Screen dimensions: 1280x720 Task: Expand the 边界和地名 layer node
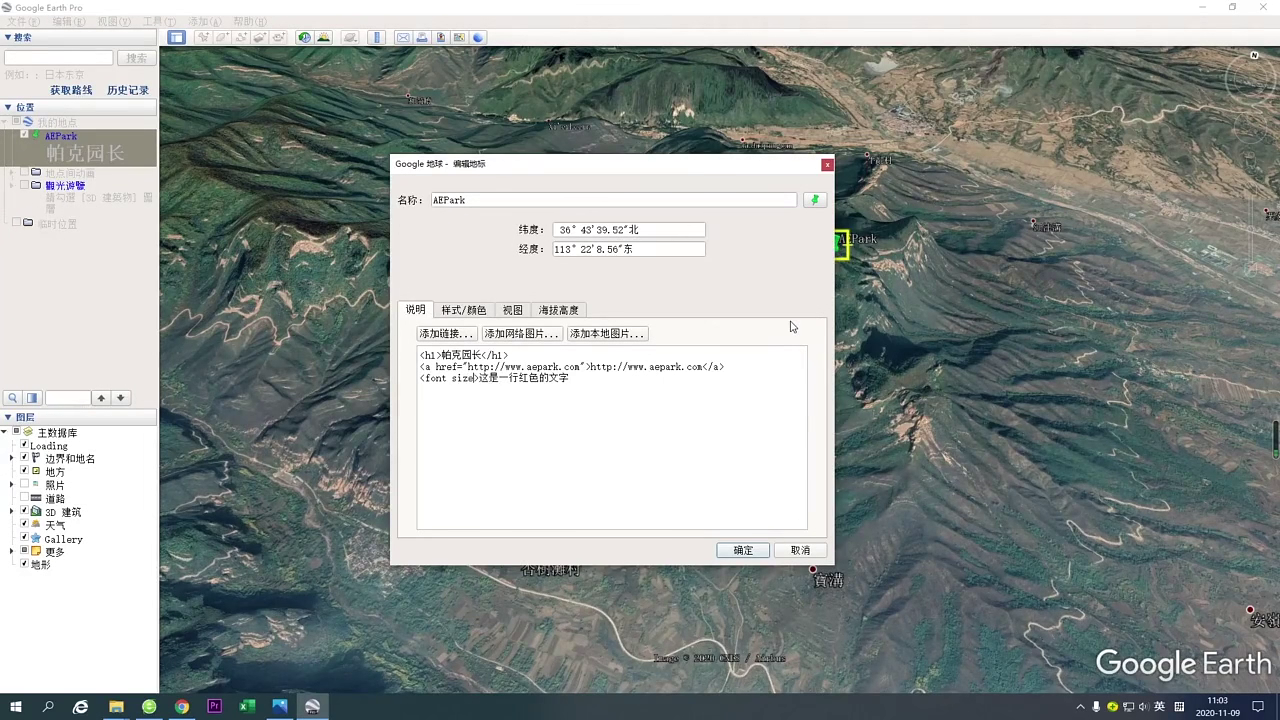(12, 458)
